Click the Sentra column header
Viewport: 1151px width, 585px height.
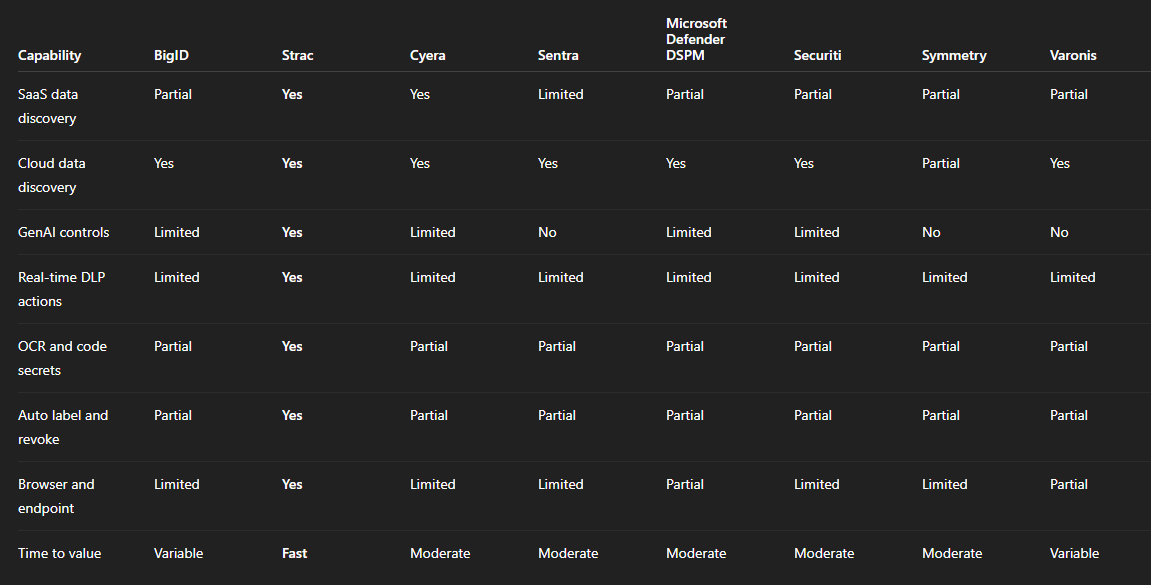point(558,56)
